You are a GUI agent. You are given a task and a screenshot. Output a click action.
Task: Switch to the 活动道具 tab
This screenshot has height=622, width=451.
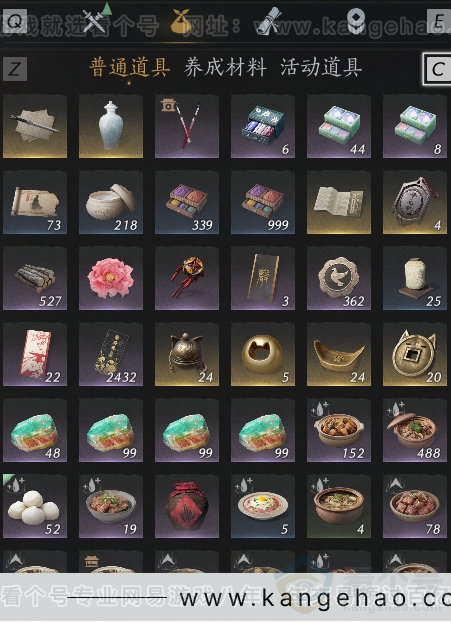coord(321,67)
